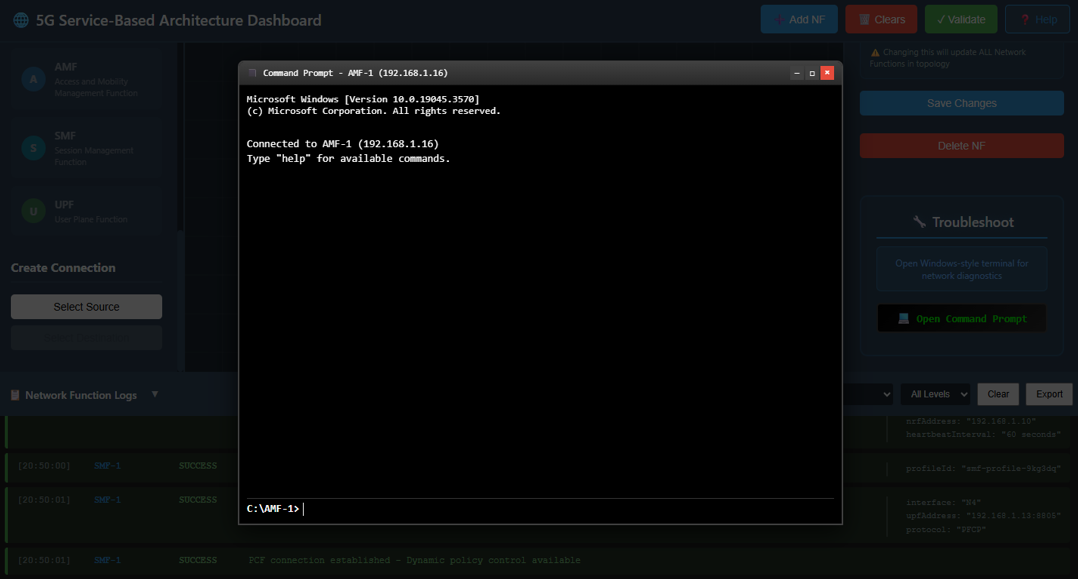Click the Create Connection section header
This screenshot has height=579, width=1078.
(63, 267)
